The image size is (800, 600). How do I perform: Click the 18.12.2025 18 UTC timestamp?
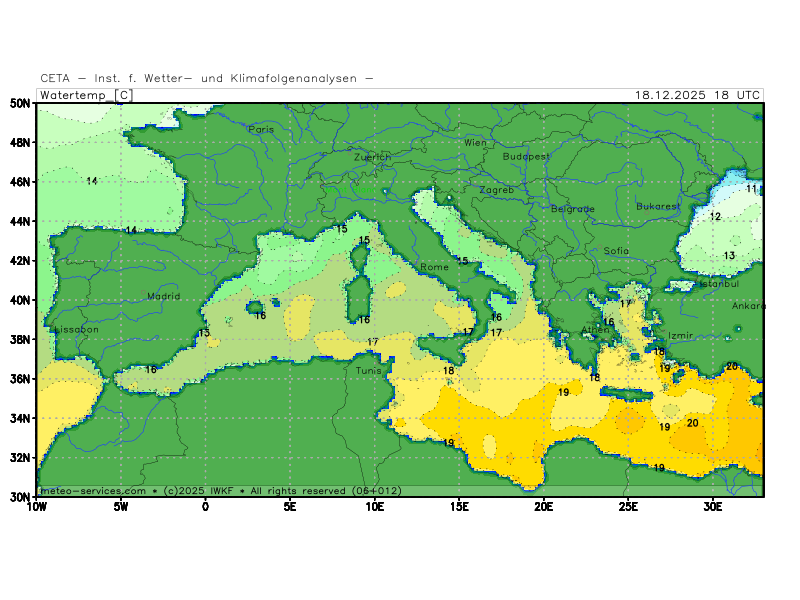coord(697,95)
